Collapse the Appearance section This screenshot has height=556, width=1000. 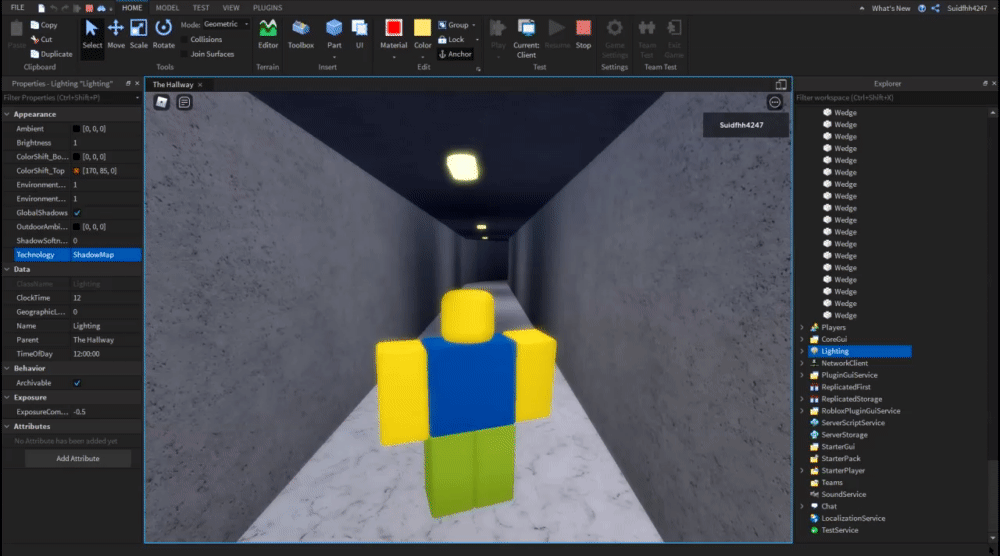tap(7, 114)
